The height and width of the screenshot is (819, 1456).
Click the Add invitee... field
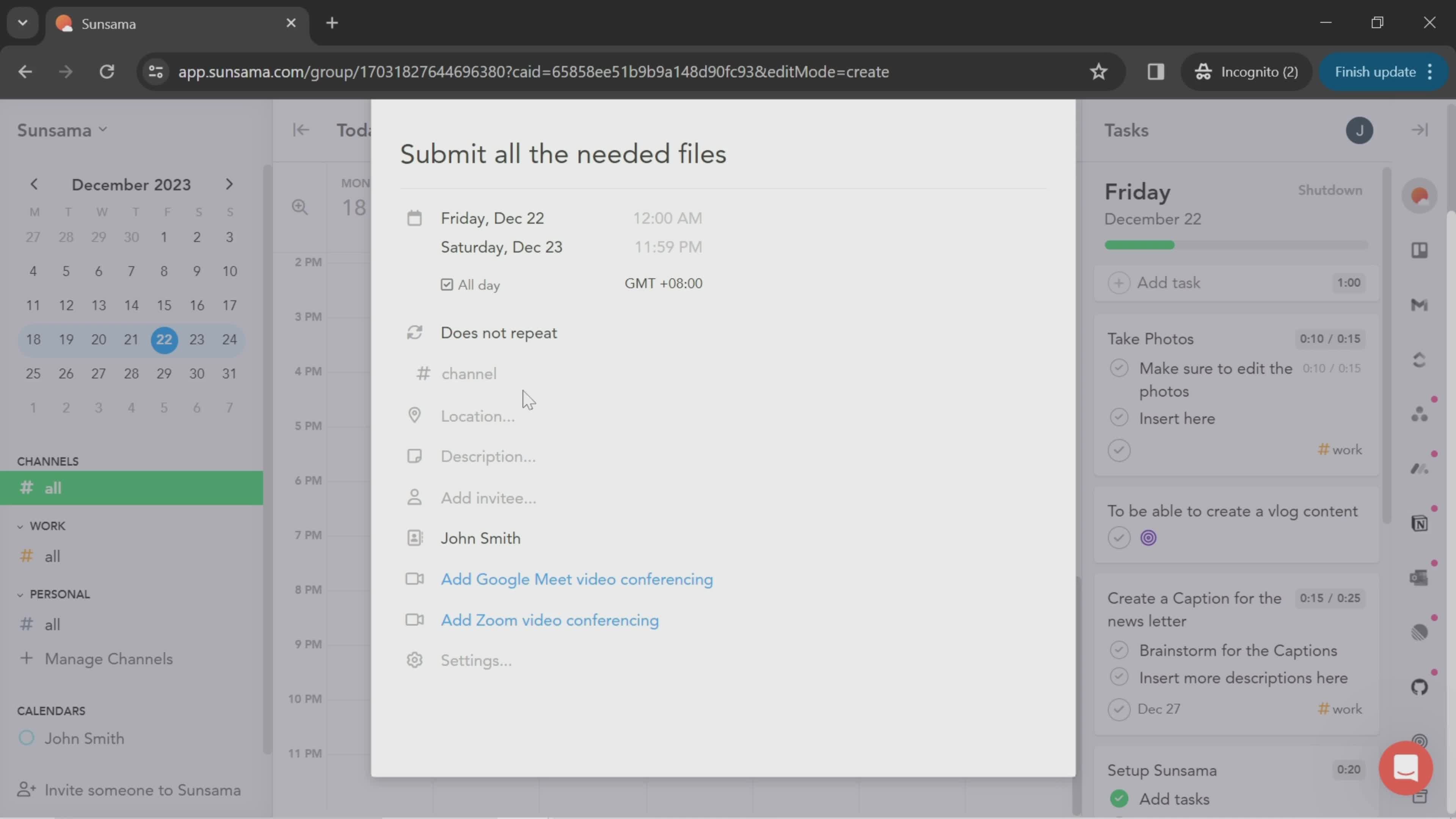488,498
